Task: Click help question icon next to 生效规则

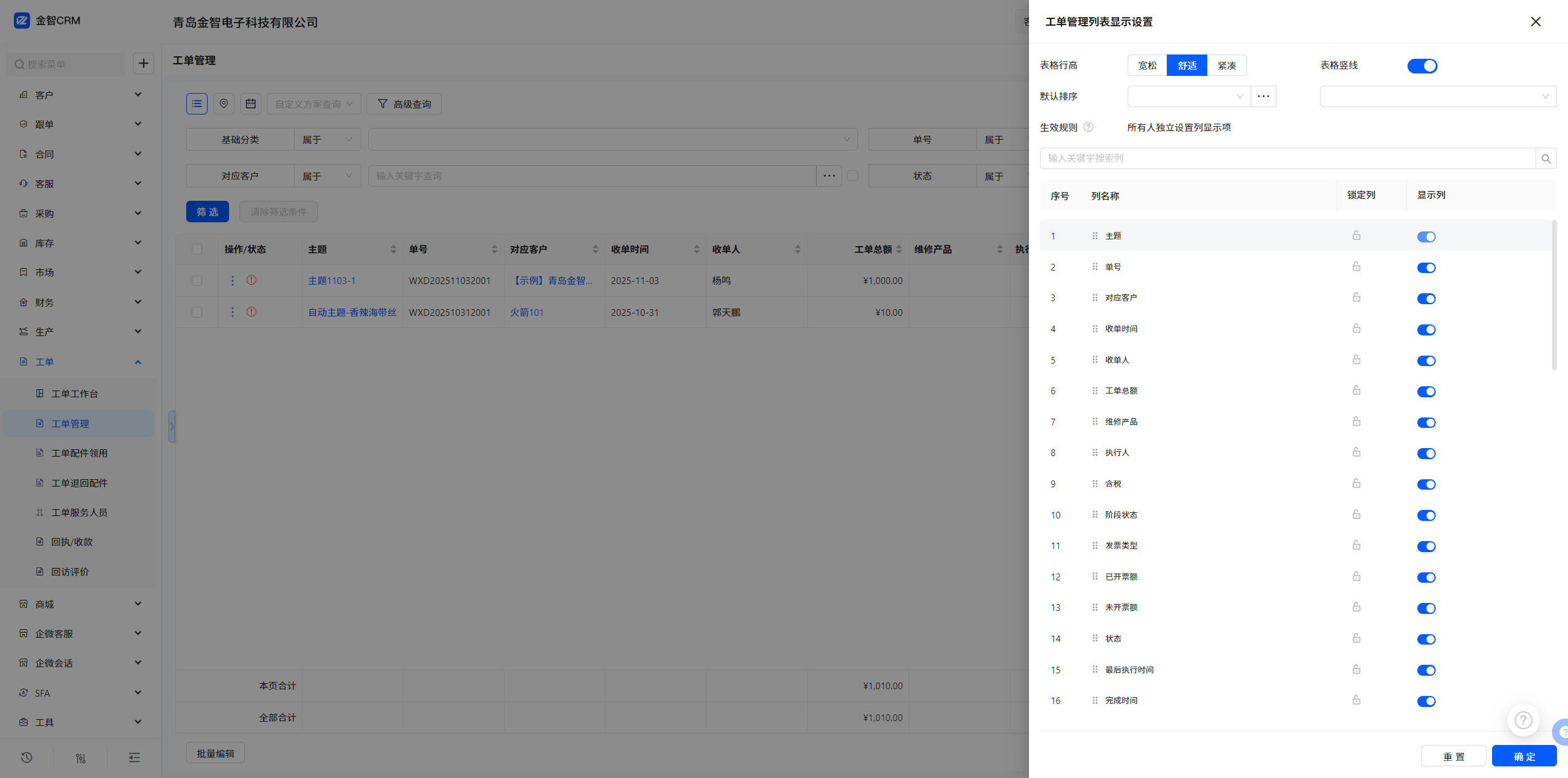Action: point(1088,127)
